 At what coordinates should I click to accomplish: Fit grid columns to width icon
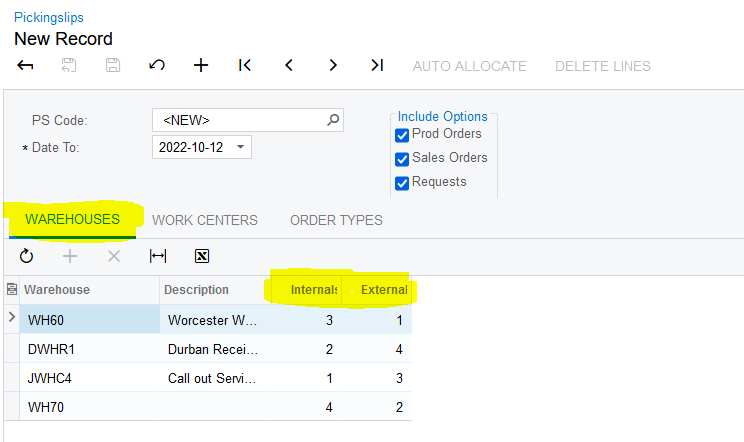coord(158,256)
